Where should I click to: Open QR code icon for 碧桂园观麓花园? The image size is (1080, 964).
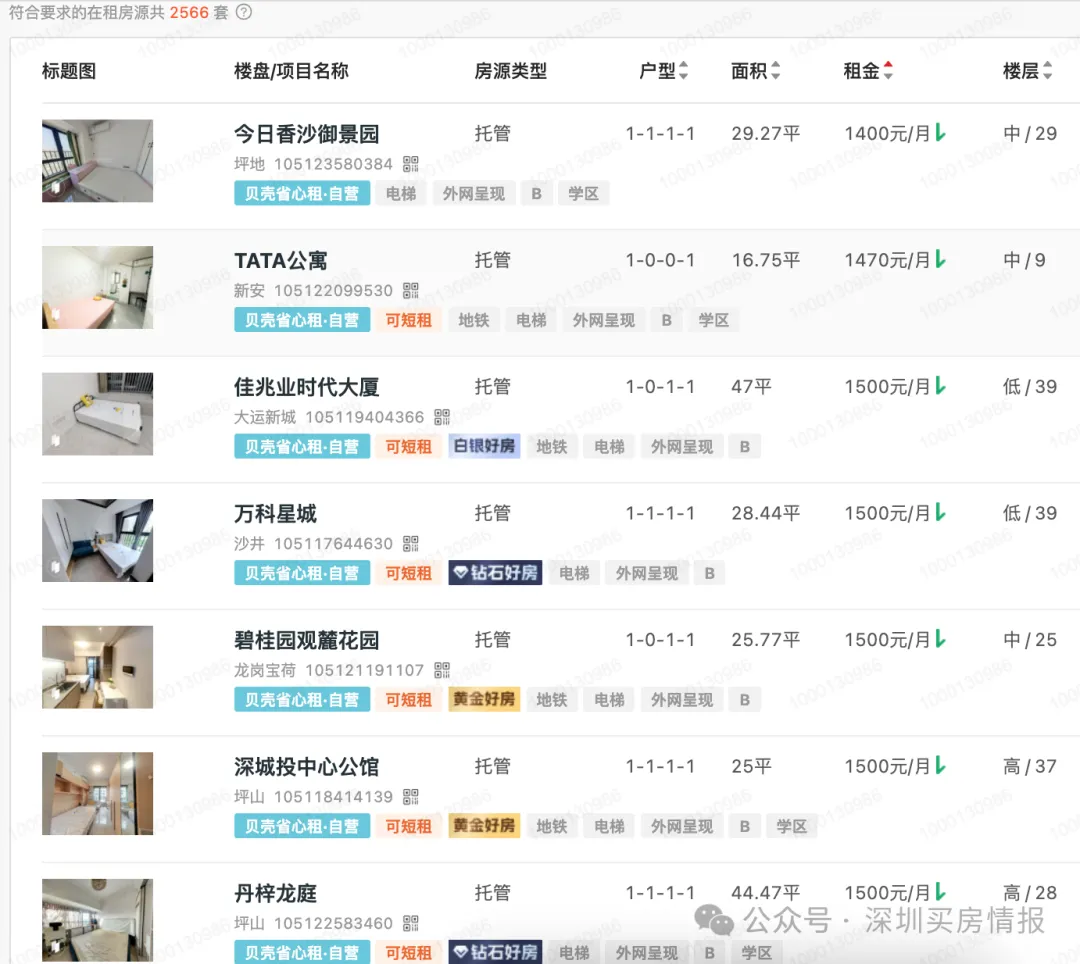pyautogui.click(x=442, y=670)
